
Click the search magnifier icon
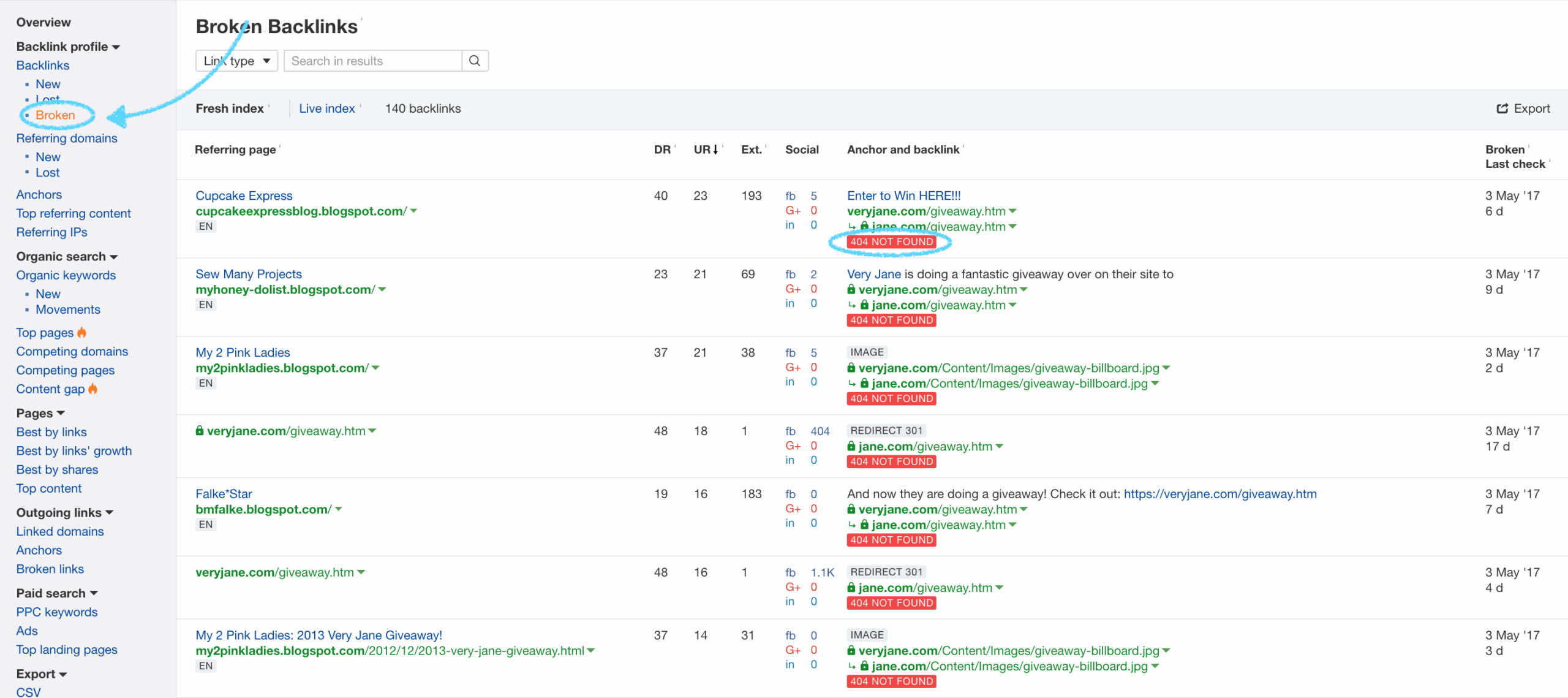tap(475, 61)
